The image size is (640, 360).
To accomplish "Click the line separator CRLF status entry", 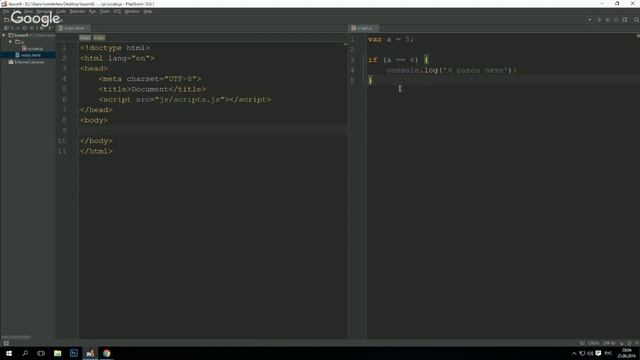I will [x=594, y=343].
